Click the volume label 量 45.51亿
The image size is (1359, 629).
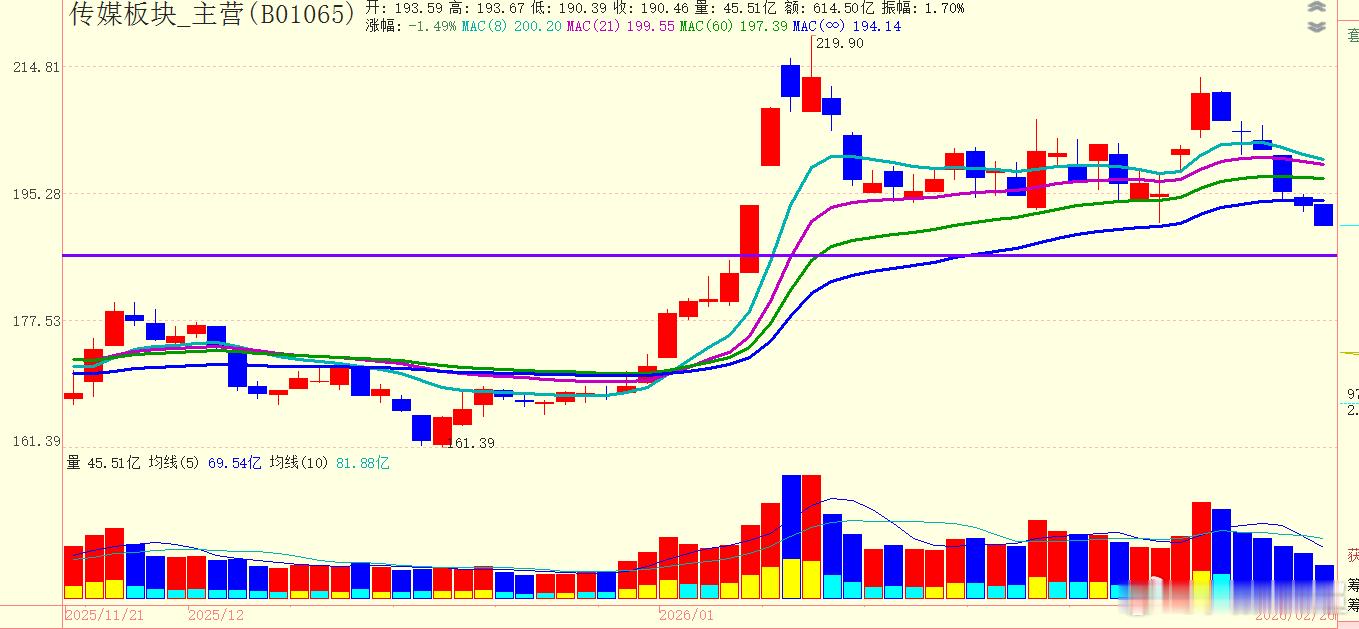(103, 463)
